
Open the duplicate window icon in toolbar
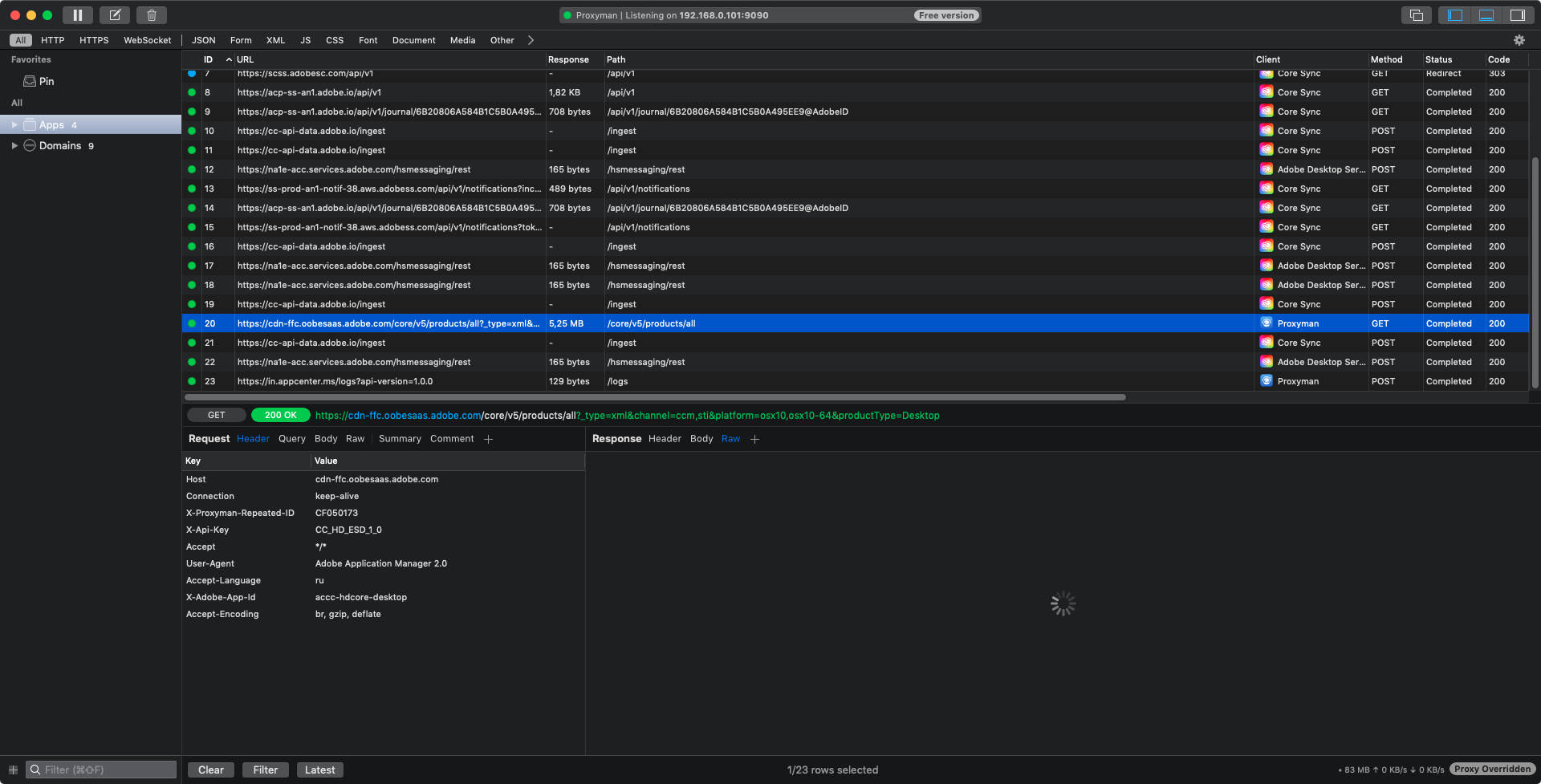(1417, 15)
